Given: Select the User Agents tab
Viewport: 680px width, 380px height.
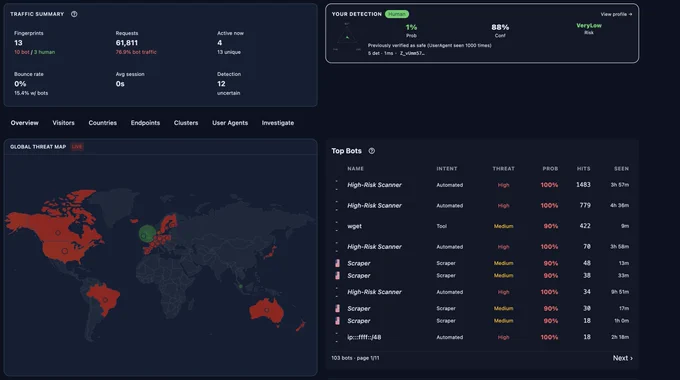Looking at the screenshot, I should click(x=230, y=123).
